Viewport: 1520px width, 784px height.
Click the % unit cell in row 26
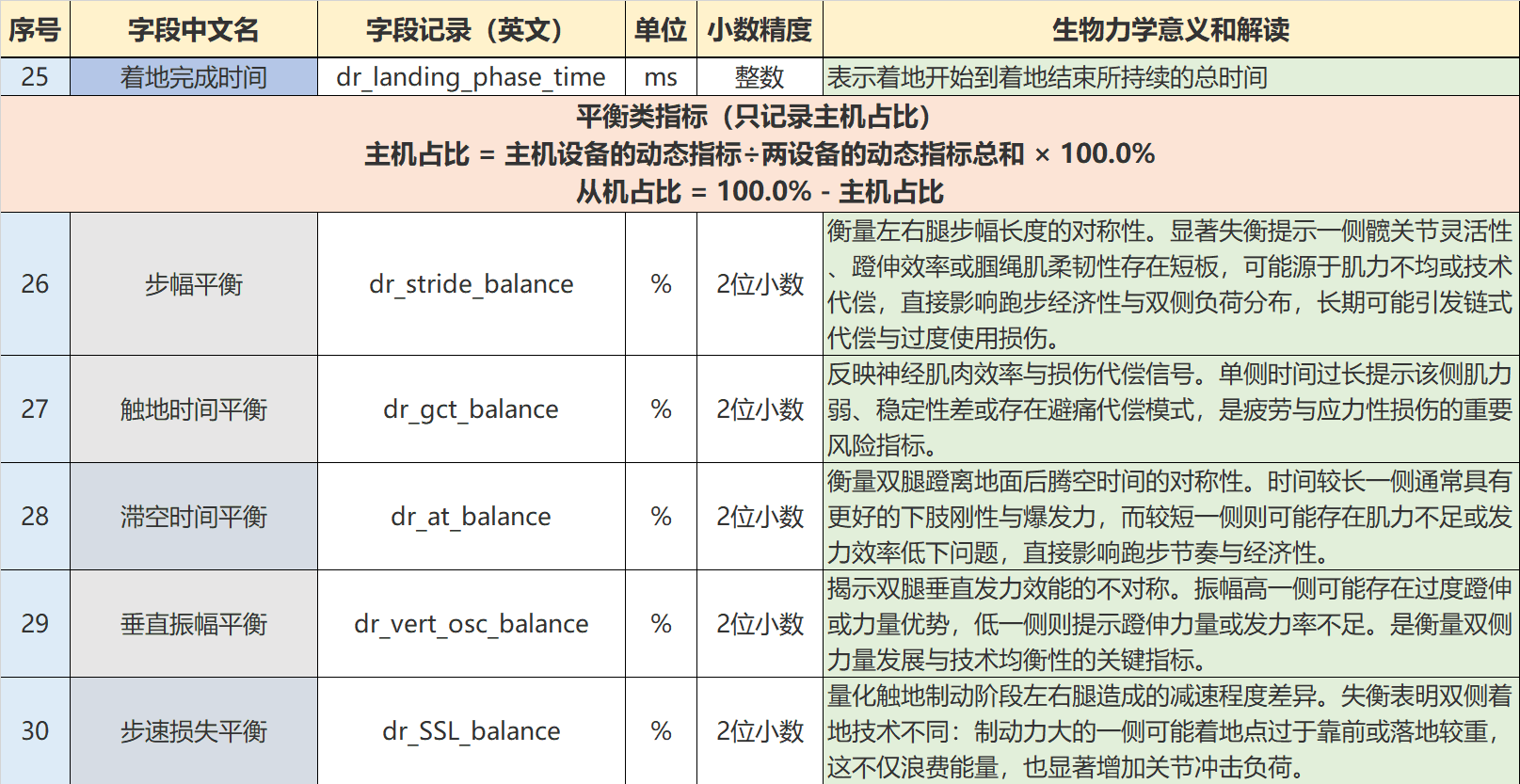(x=661, y=284)
